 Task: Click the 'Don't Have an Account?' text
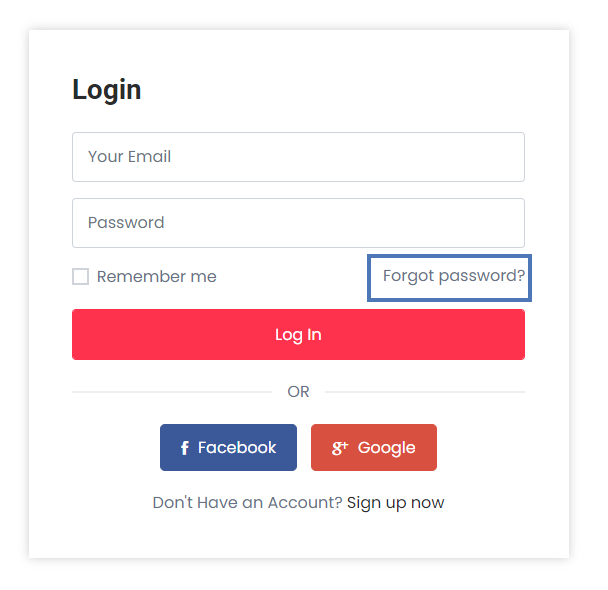pyautogui.click(x=247, y=502)
